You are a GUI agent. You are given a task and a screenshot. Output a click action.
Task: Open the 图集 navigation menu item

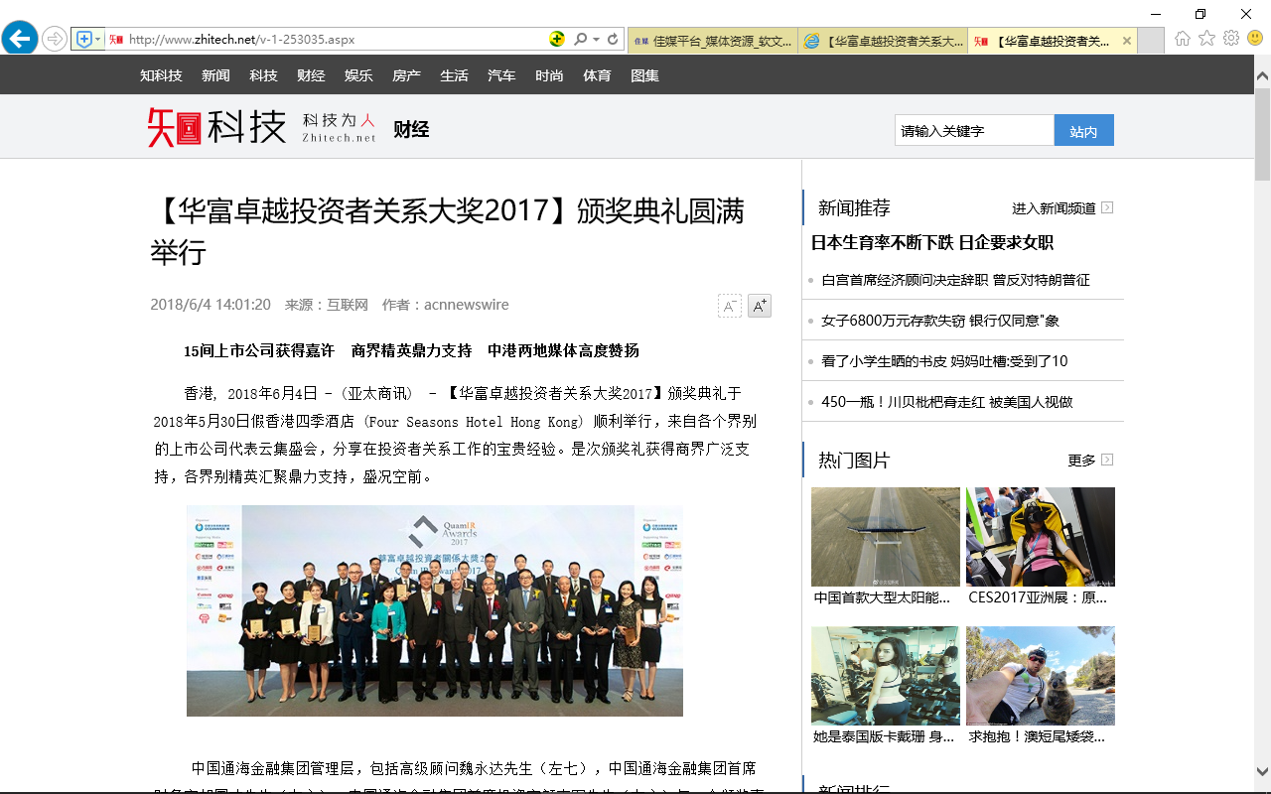pos(645,75)
